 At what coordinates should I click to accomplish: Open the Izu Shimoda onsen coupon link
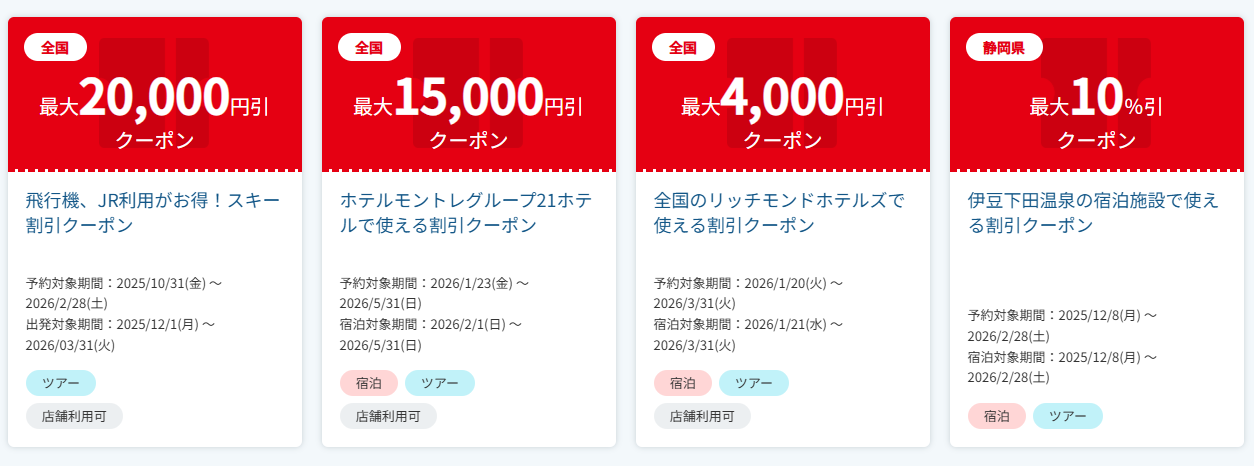pos(1096,213)
